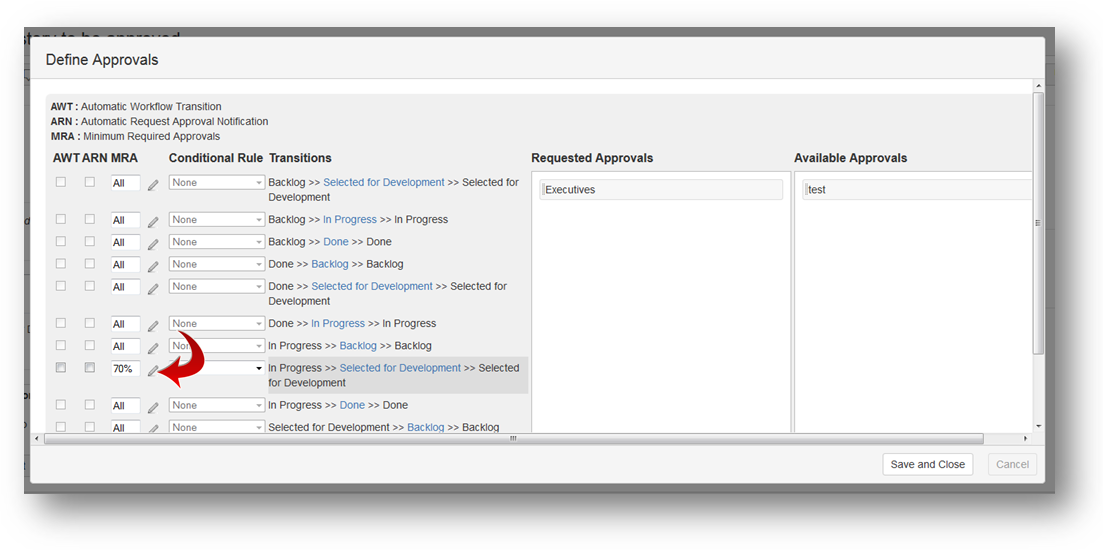Click Save and Close button
1103x550 pixels.
(x=927, y=464)
